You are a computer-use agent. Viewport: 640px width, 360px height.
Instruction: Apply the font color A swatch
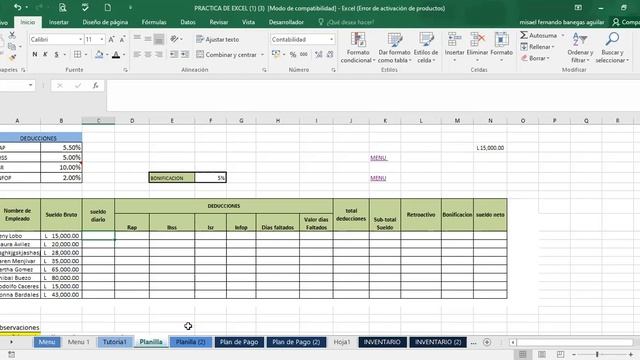click(116, 54)
